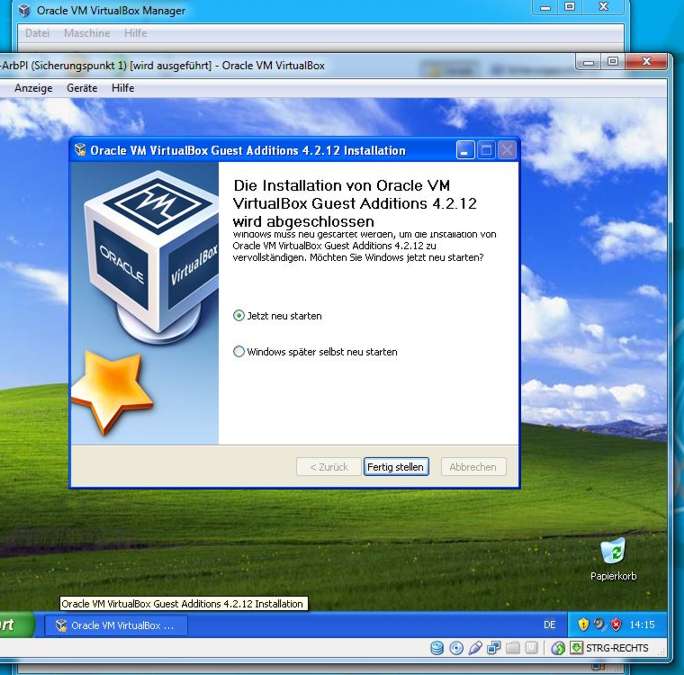Click VM window resize grip next to STRG-RECHTS

pyautogui.click(x=662, y=651)
